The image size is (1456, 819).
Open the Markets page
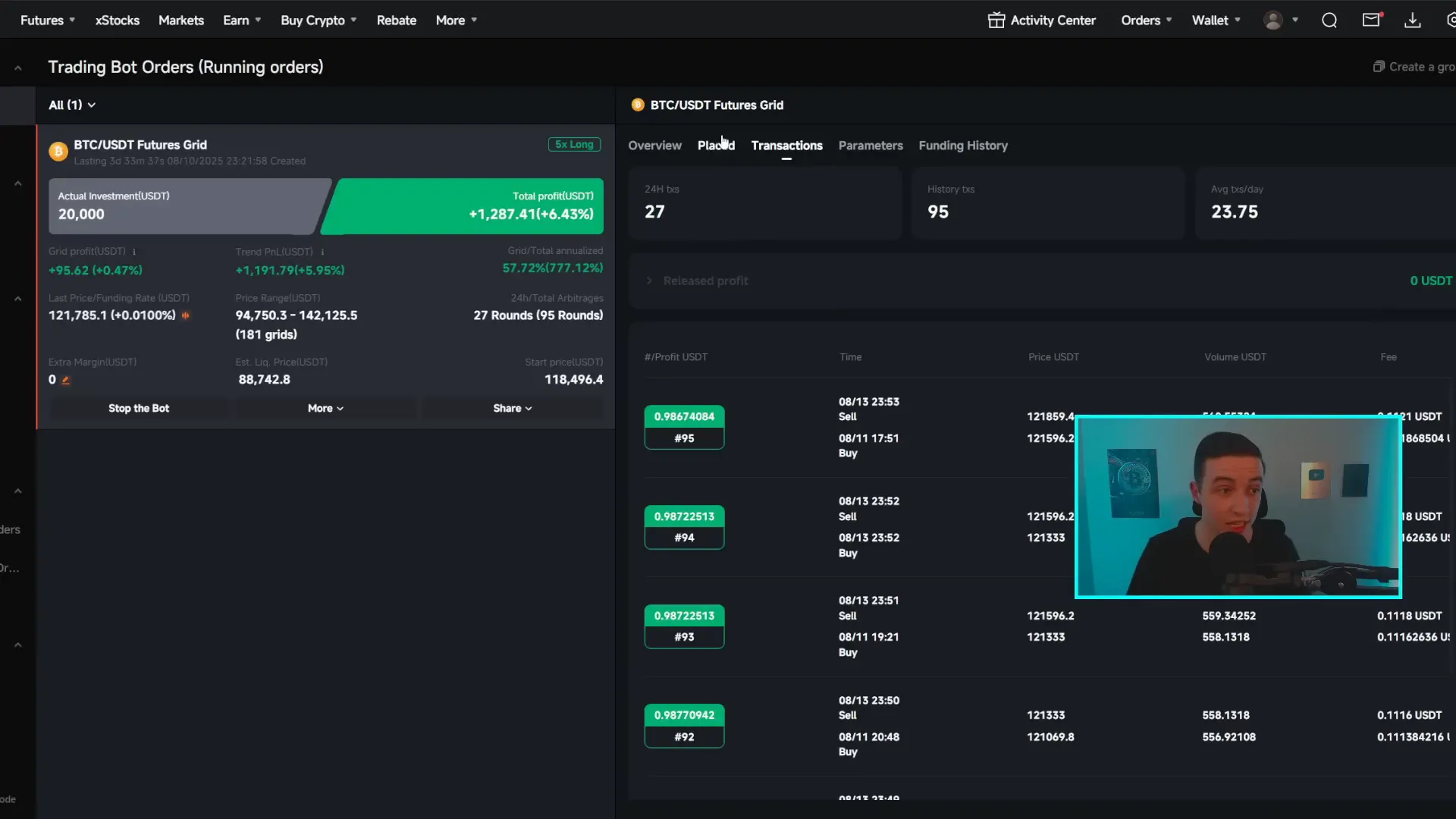click(181, 20)
